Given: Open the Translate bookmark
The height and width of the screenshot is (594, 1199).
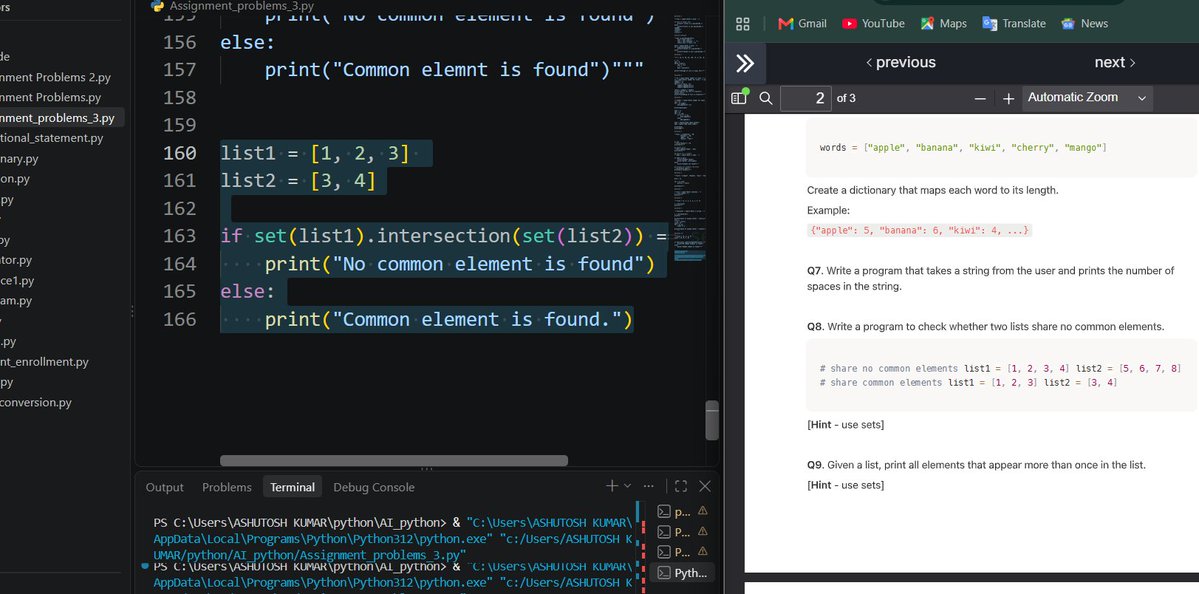Looking at the screenshot, I should pos(1014,24).
